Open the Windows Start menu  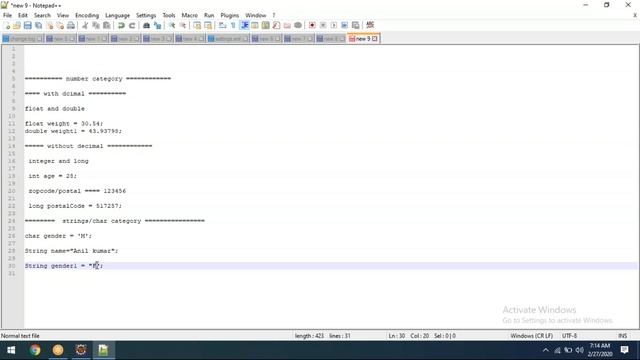[11, 350]
